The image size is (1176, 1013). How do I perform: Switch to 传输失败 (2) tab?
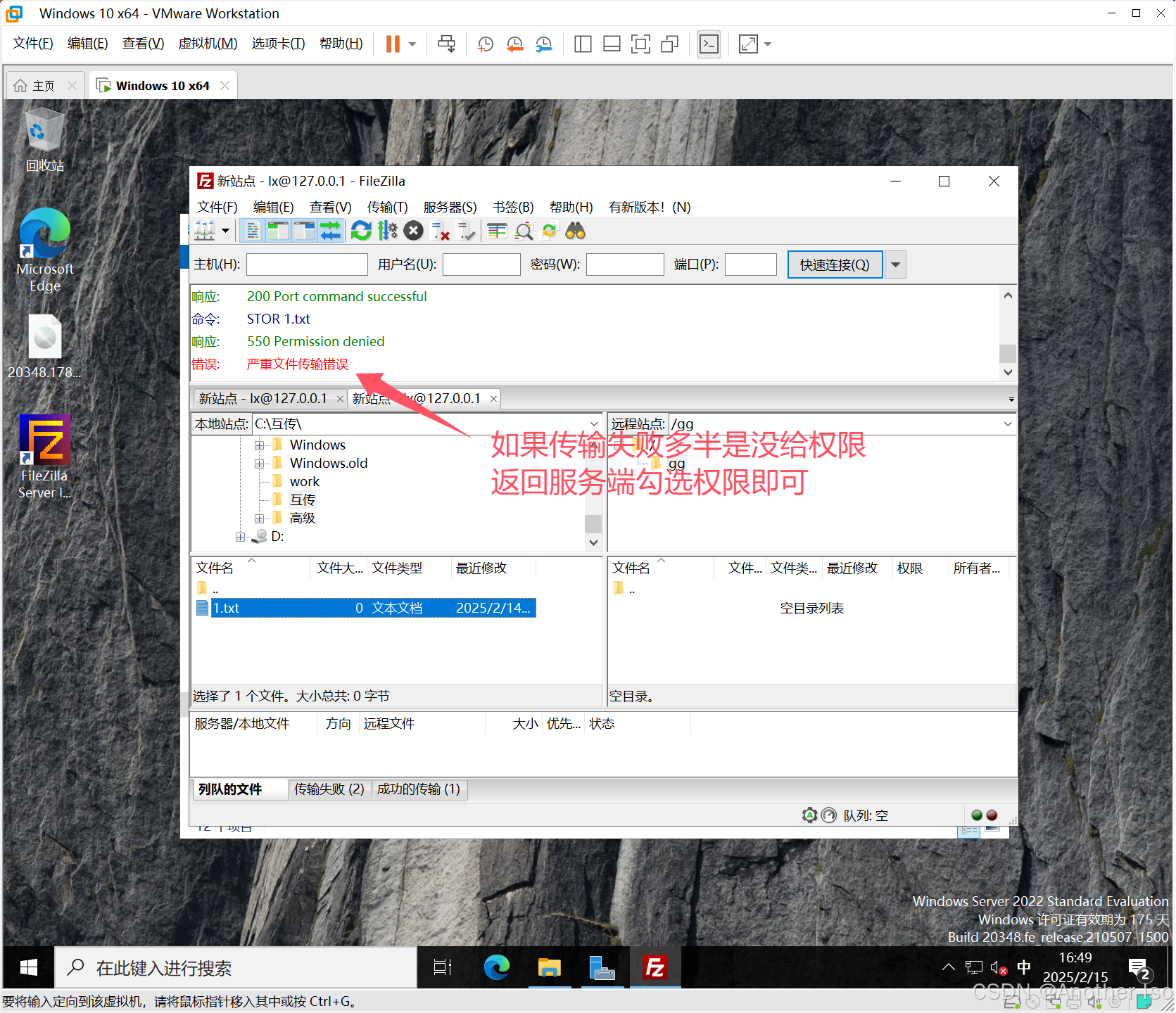(x=329, y=789)
